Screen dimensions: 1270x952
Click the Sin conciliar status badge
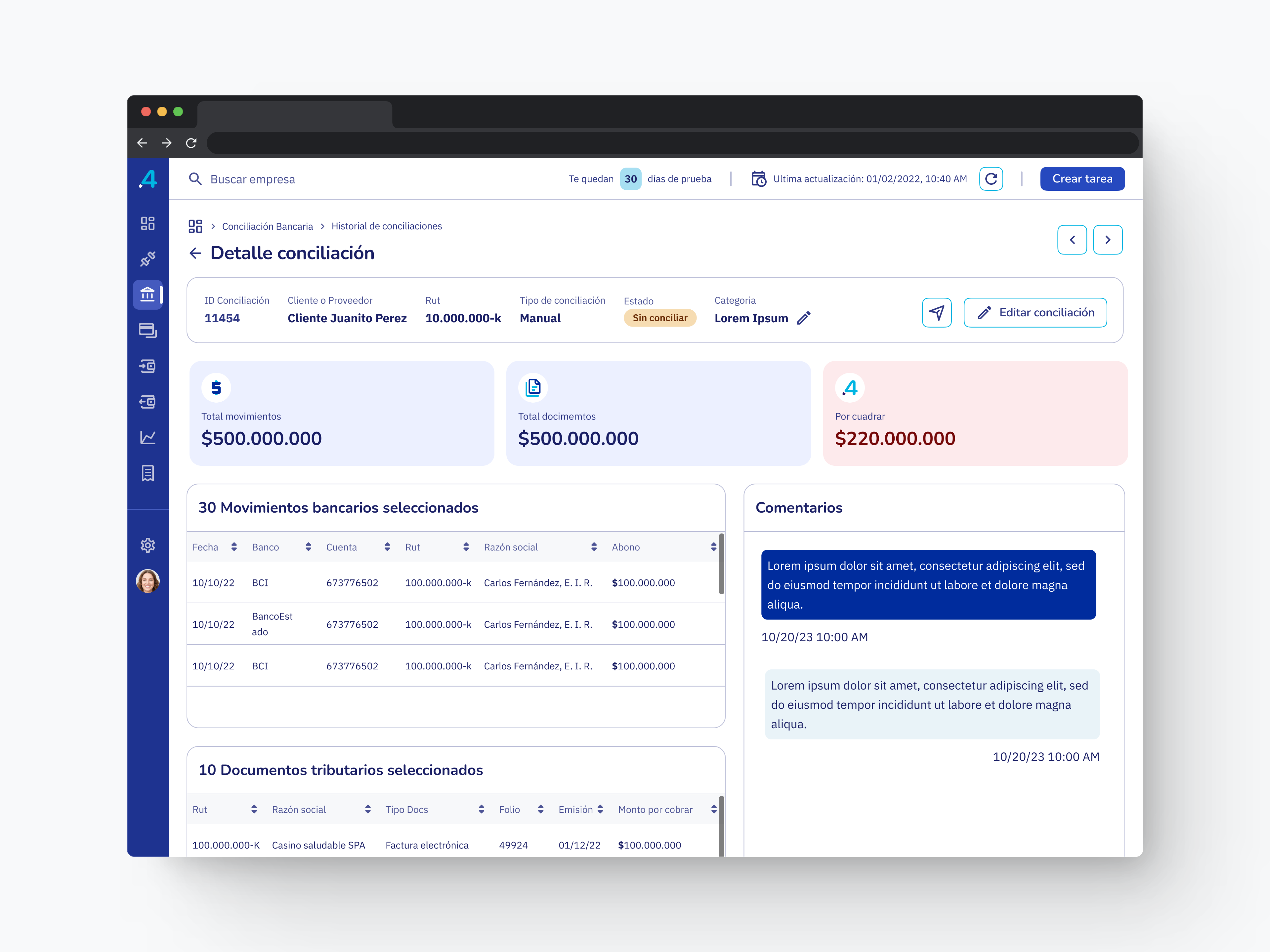(660, 318)
